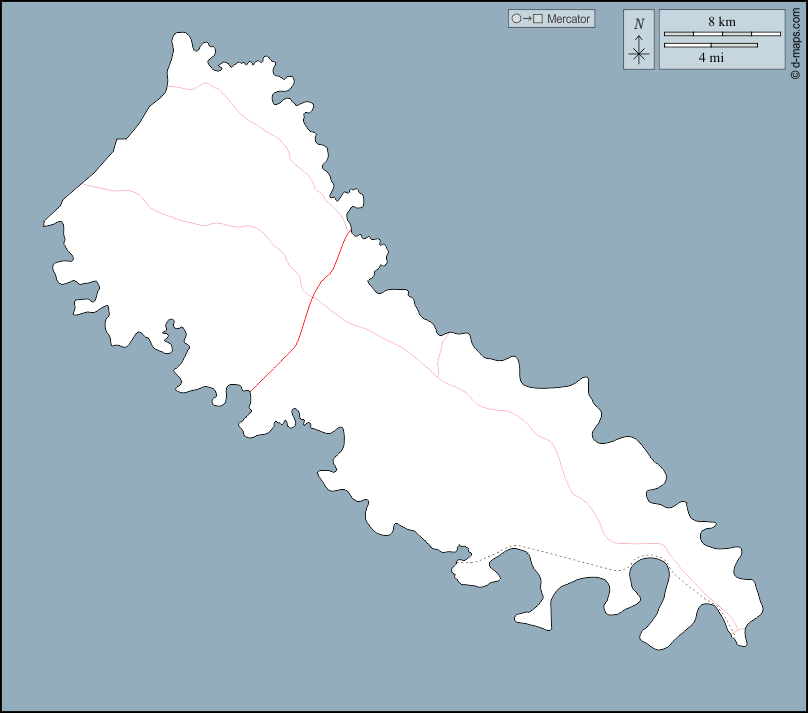808x713 pixels.
Task: Click the kilometre scale bar
Action: pyautogui.click(x=722, y=34)
